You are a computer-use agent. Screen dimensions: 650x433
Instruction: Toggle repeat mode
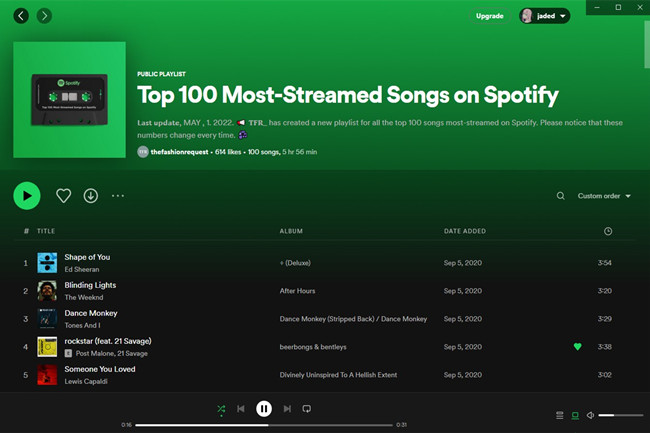pyautogui.click(x=307, y=409)
